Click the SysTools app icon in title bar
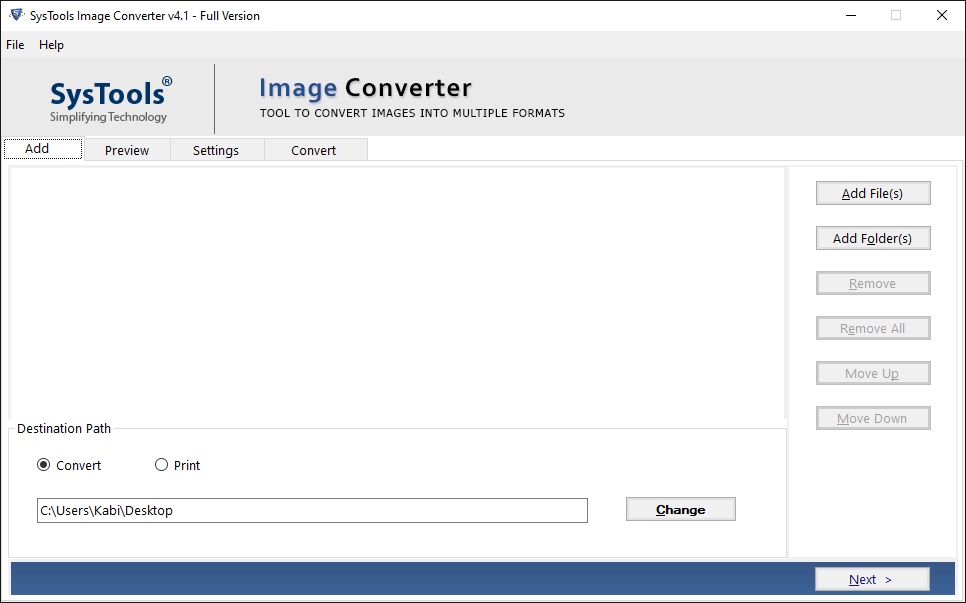Viewport: 966px width, 603px height. pos(17,15)
